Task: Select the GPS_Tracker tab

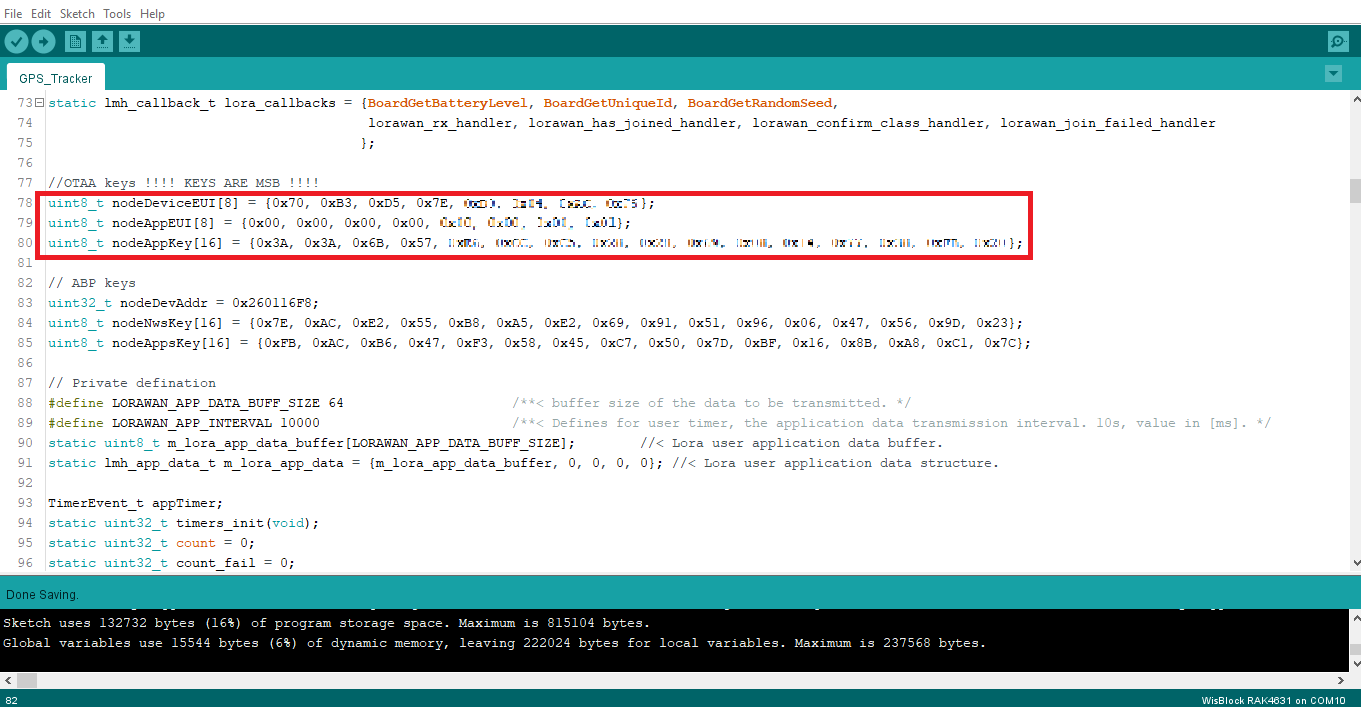Action: tap(56, 78)
